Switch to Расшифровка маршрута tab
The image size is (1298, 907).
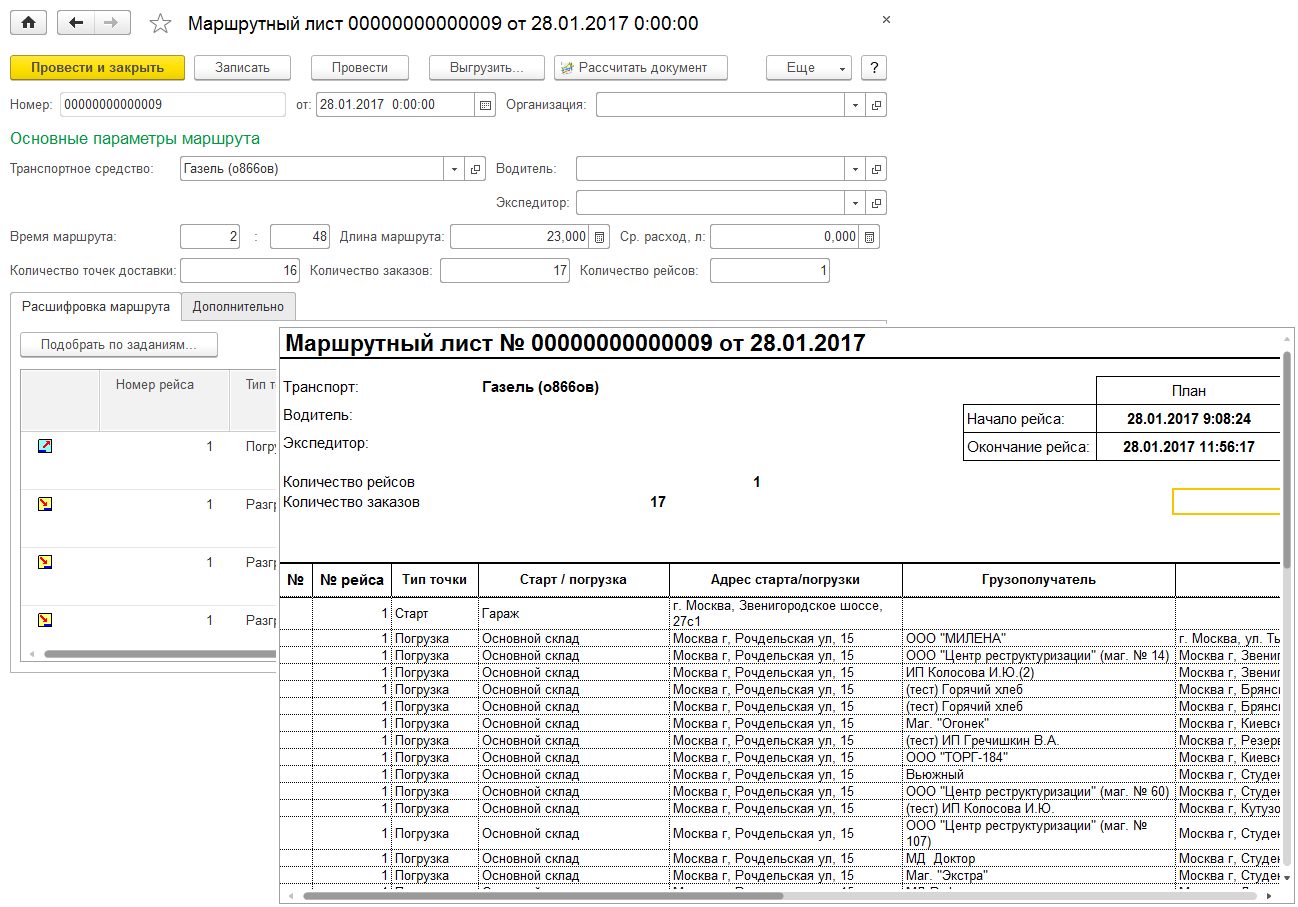96,307
